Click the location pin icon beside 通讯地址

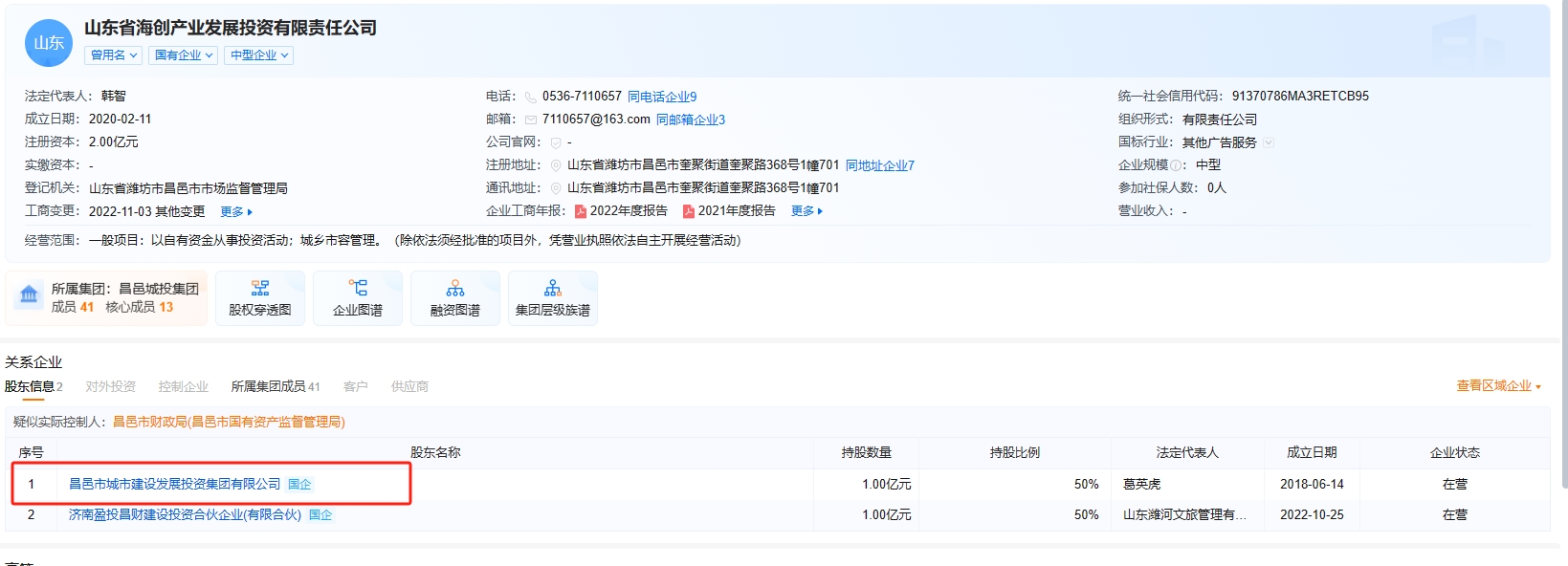556,188
